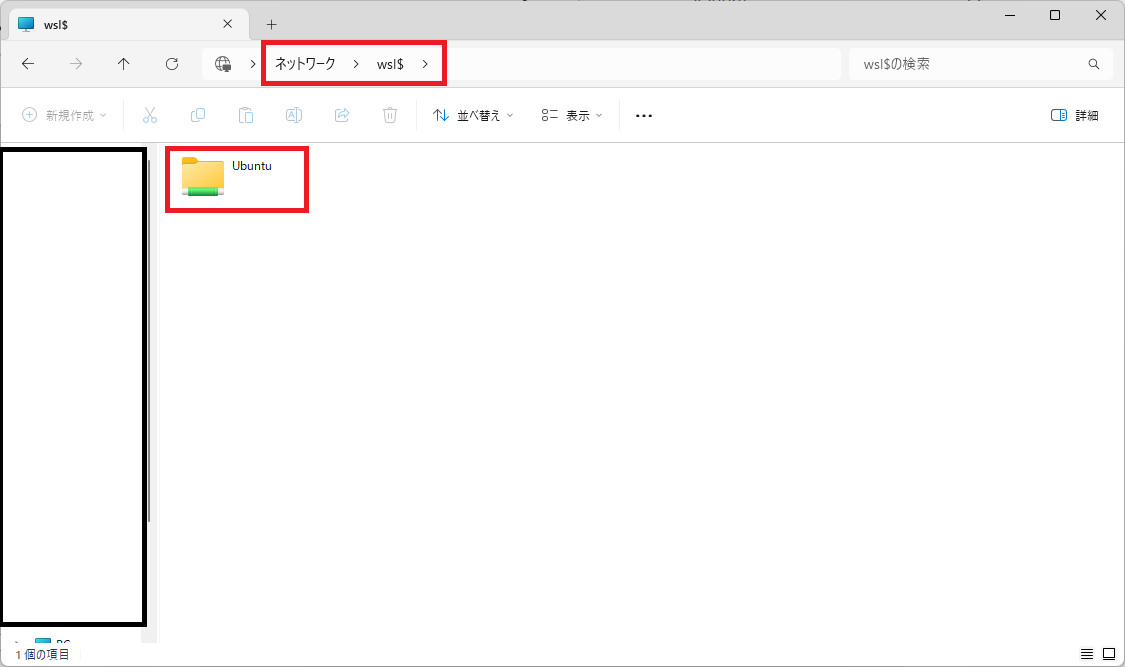Toggle the 詳細 details pane
The image size is (1125, 667).
1075,115
